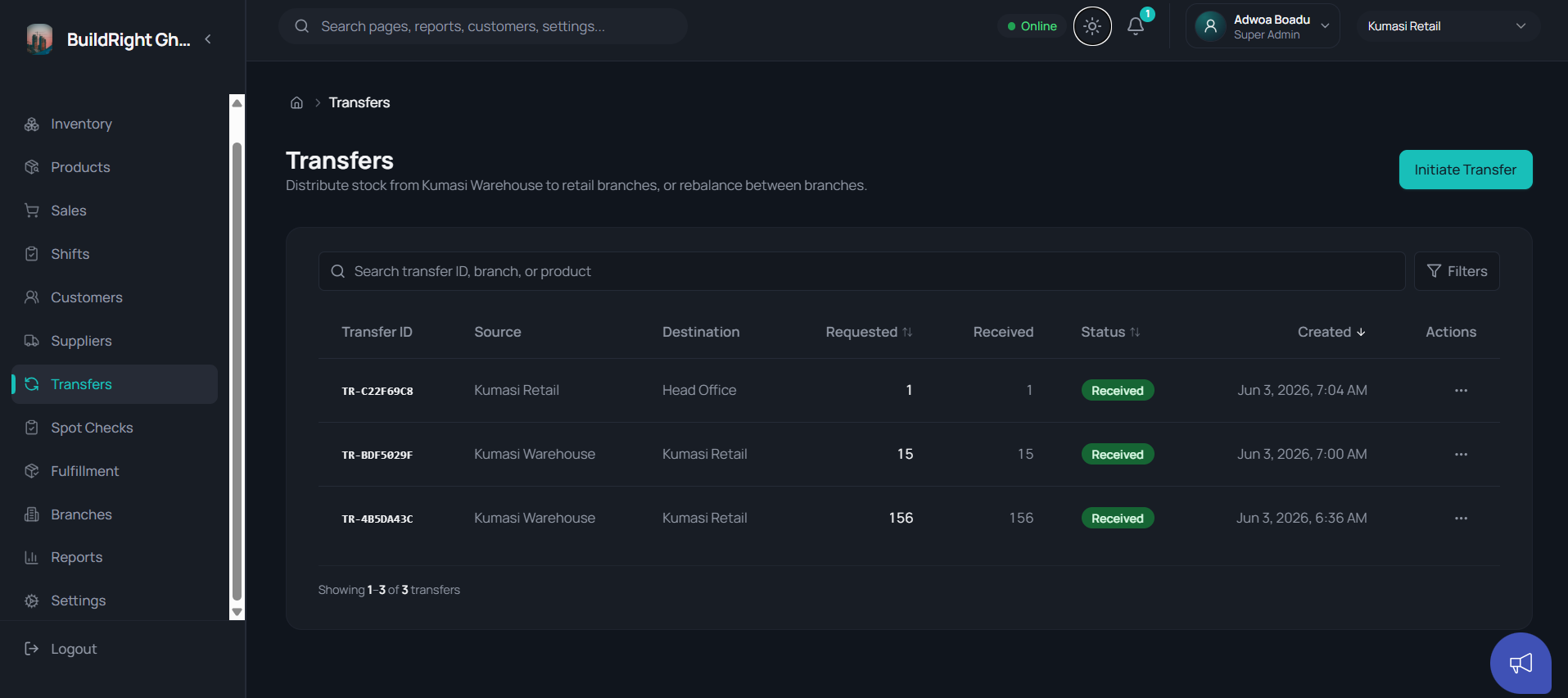Click the Spot Checks clipboard icon

(32, 428)
